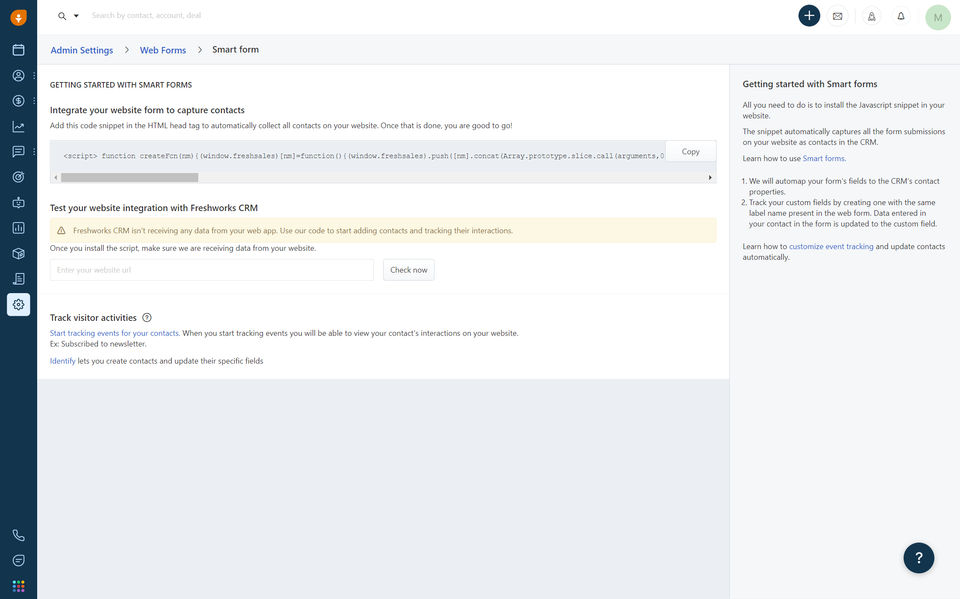Open the Conversations chat icon in sidebar

coord(18,151)
